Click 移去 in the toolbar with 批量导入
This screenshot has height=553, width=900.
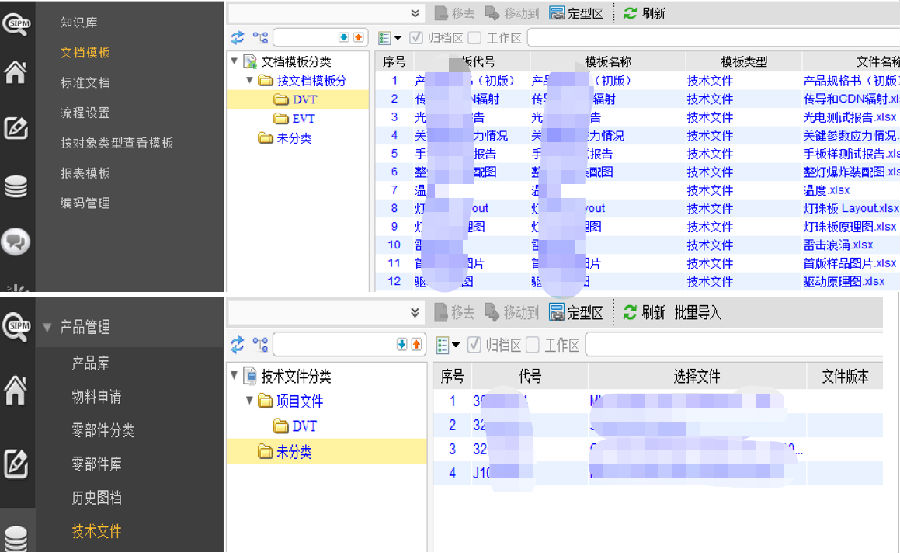(455, 312)
